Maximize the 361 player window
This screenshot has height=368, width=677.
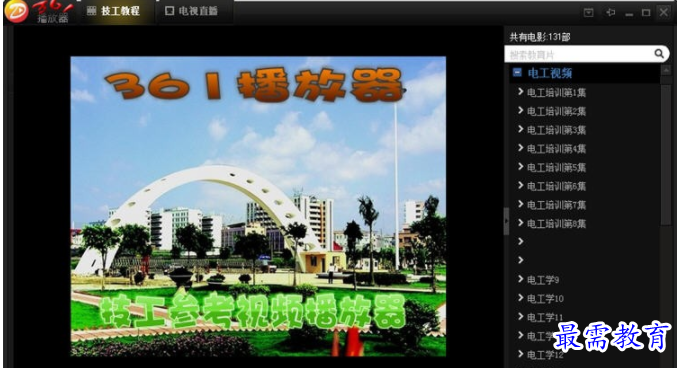646,13
